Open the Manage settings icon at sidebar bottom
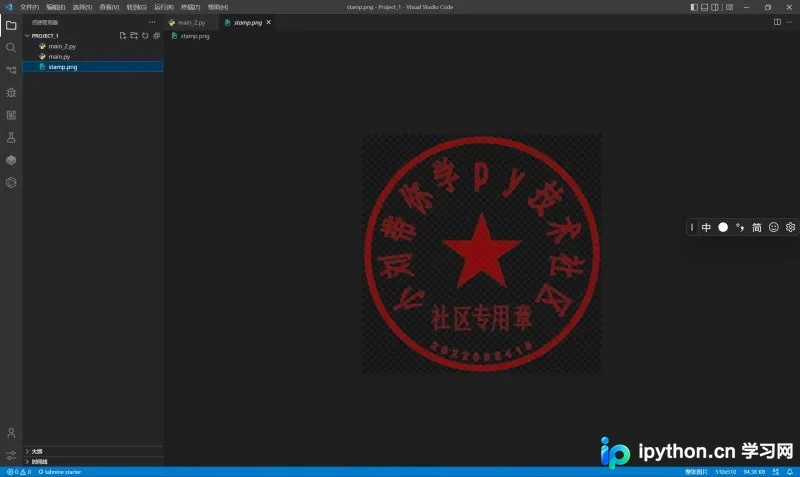This screenshot has height=477, width=800. 11,456
